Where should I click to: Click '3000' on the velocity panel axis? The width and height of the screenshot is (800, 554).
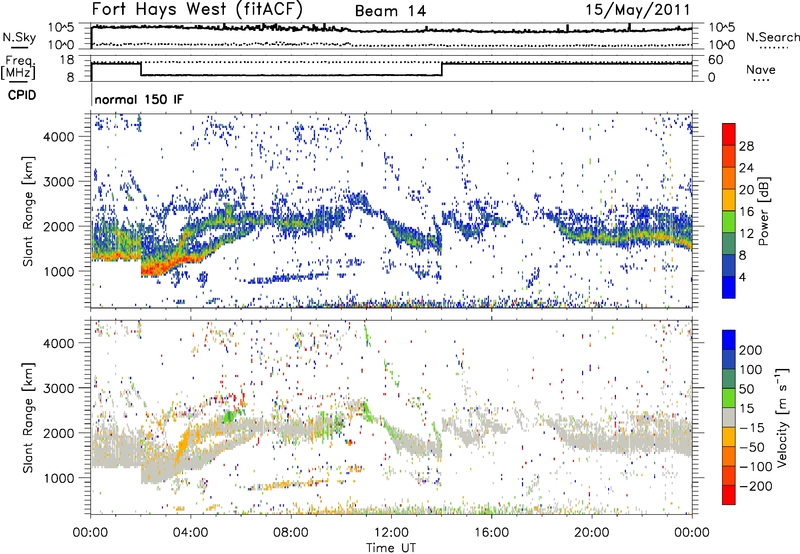click(x=59, y=388)
